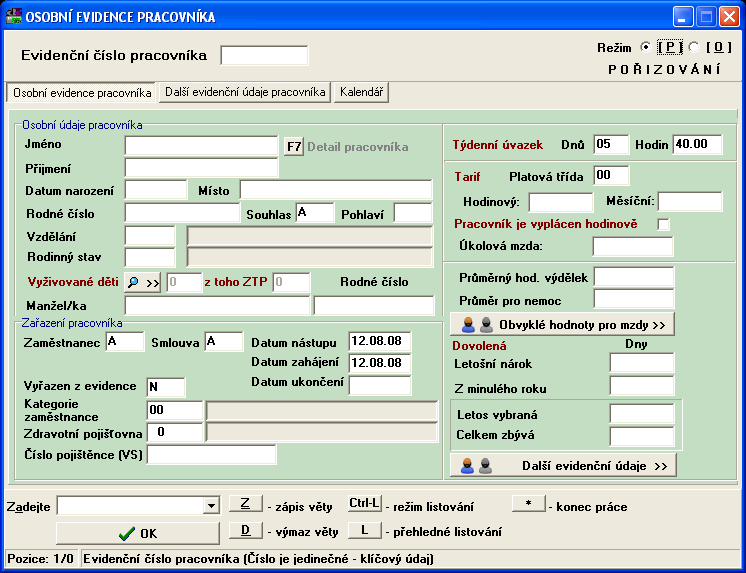Click the Datum nástupu field
Viewport: 746px width, 573px height.
tap(380, 342)
